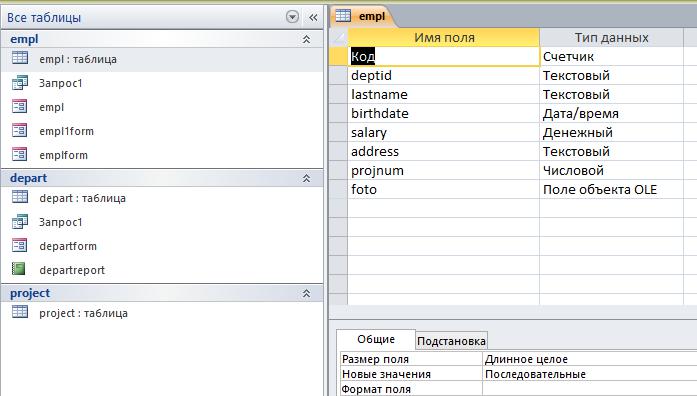This screenshot has width=697, height=396.
Task: Click the Тип данных column header
Action: (x=612, y=37)
